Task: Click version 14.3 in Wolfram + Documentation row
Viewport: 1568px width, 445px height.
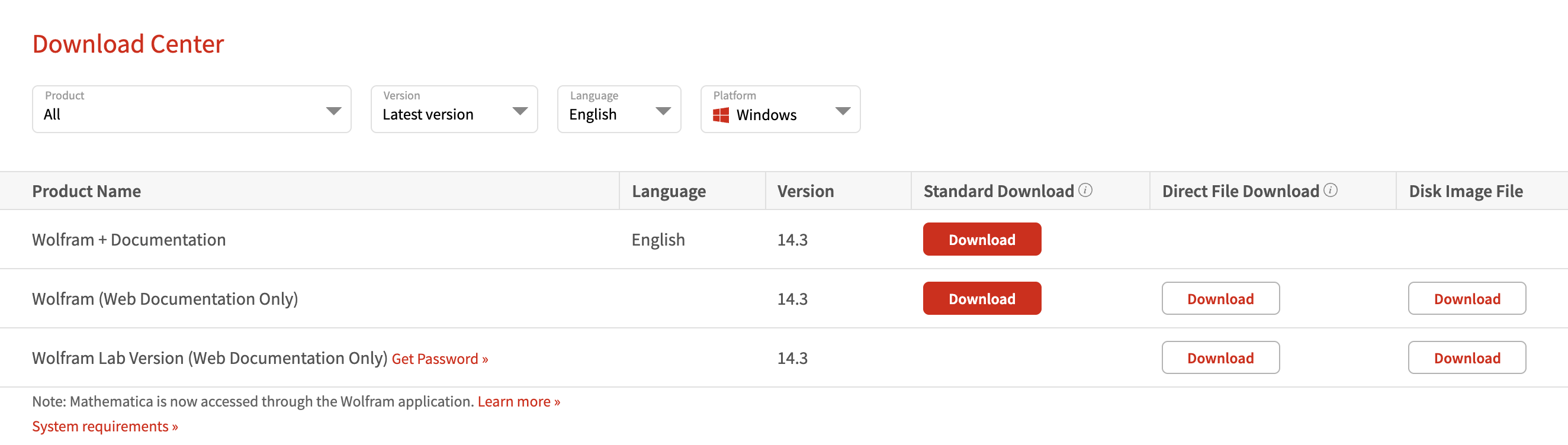Action: coord(792,240)
